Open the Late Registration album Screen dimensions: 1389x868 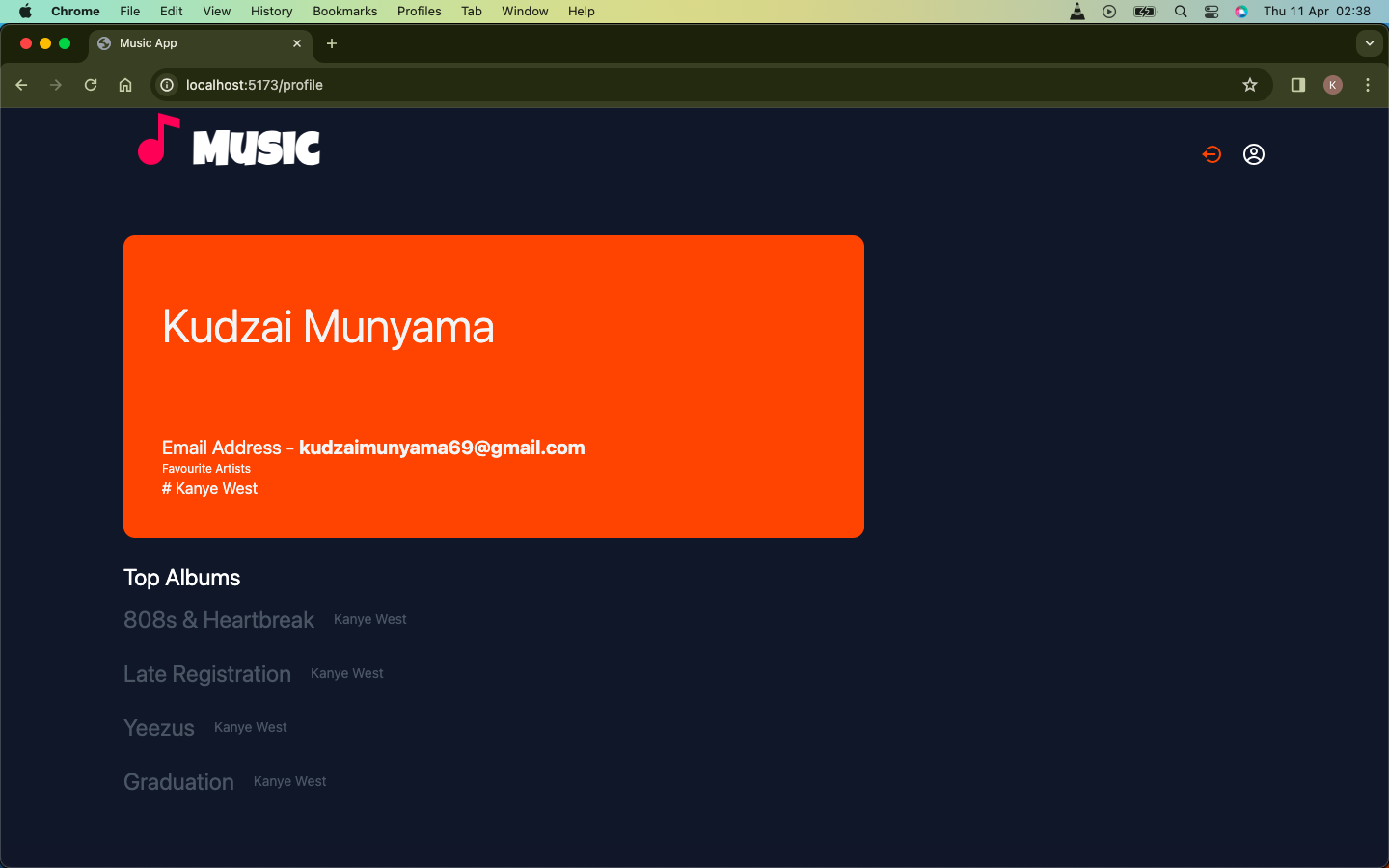click(x=207, y=674)
